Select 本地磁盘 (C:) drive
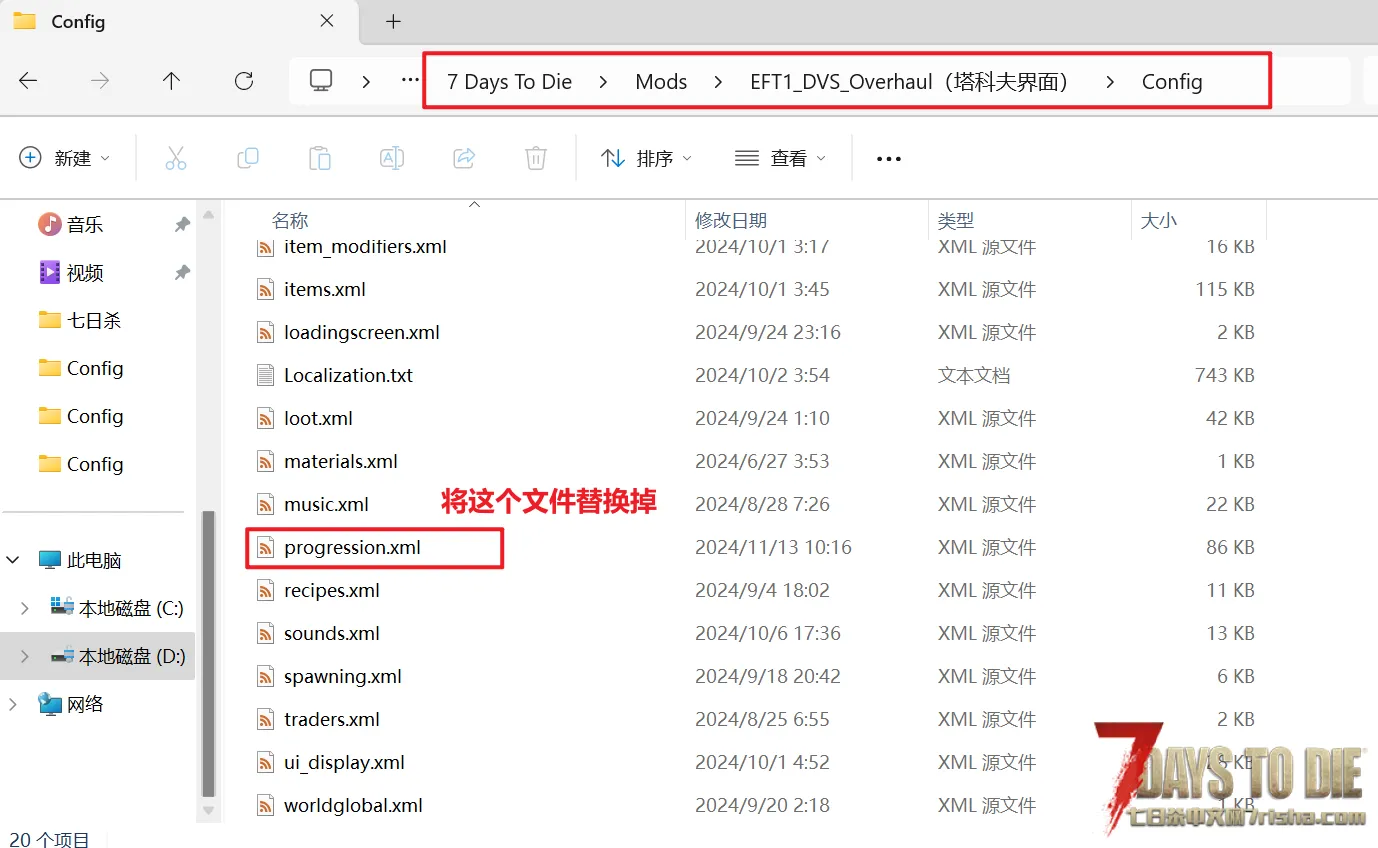Screen dimensions: 1378x848 [x=131, y=608]
